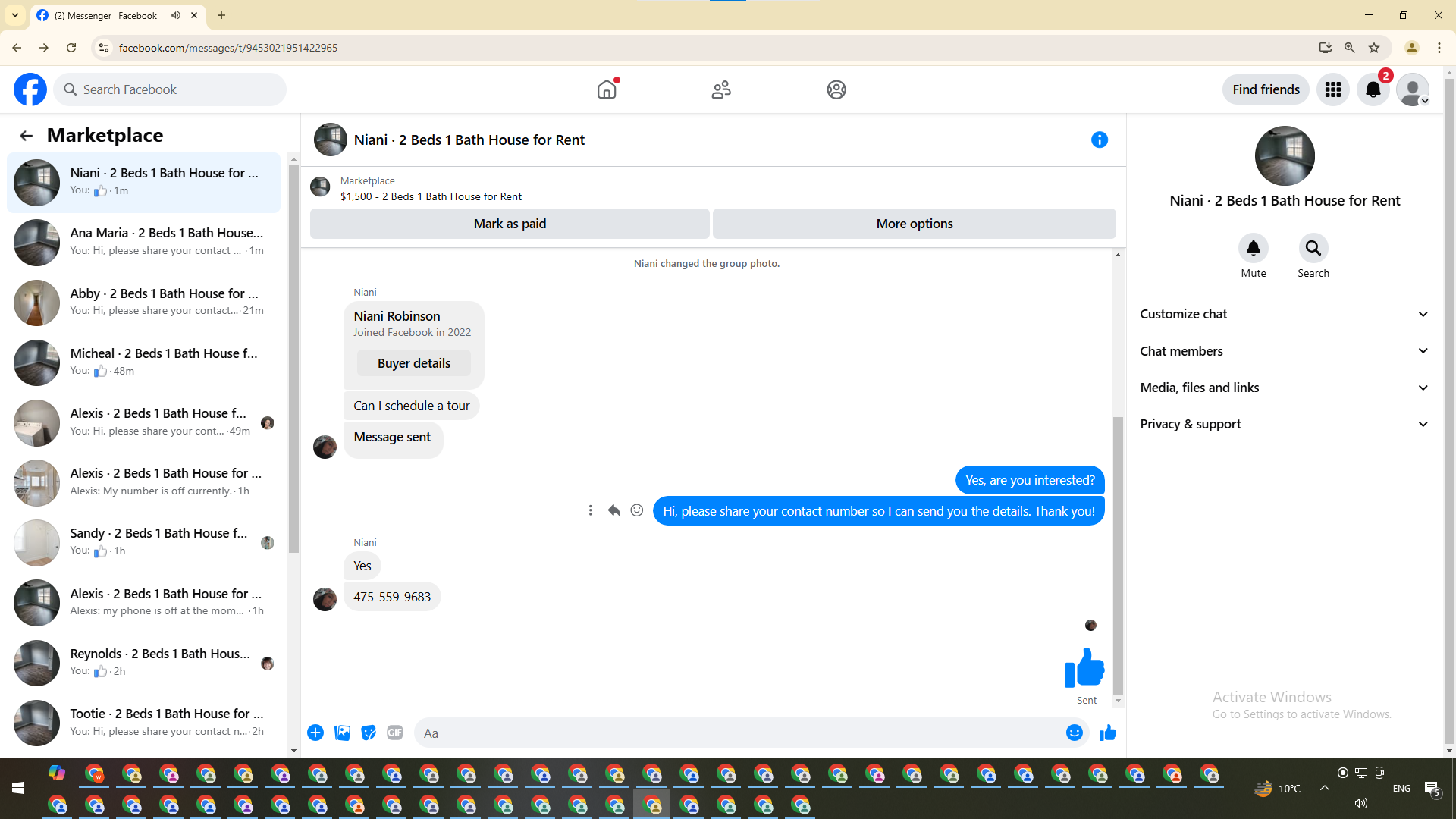Click the attach photo icon
1456x819 pixels.
click(x=342, y=733)
